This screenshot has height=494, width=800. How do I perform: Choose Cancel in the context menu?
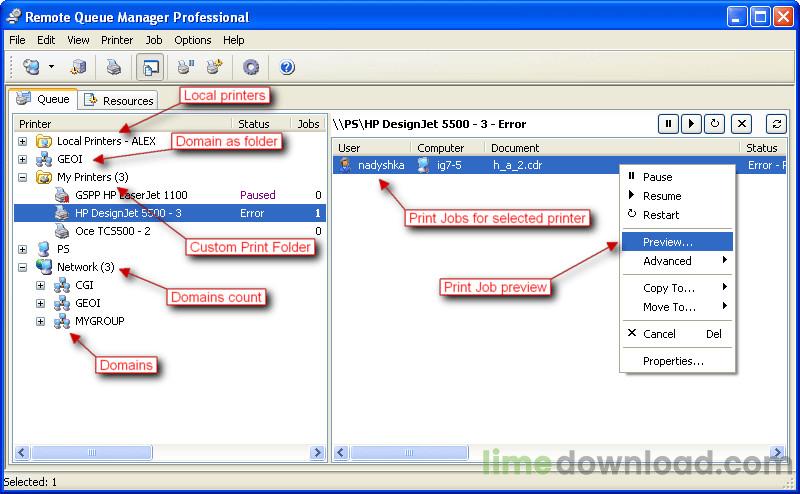point(678,334)
